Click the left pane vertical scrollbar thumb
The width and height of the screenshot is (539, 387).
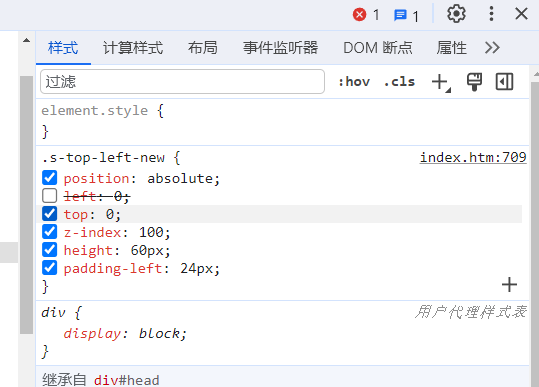(26, 205)
